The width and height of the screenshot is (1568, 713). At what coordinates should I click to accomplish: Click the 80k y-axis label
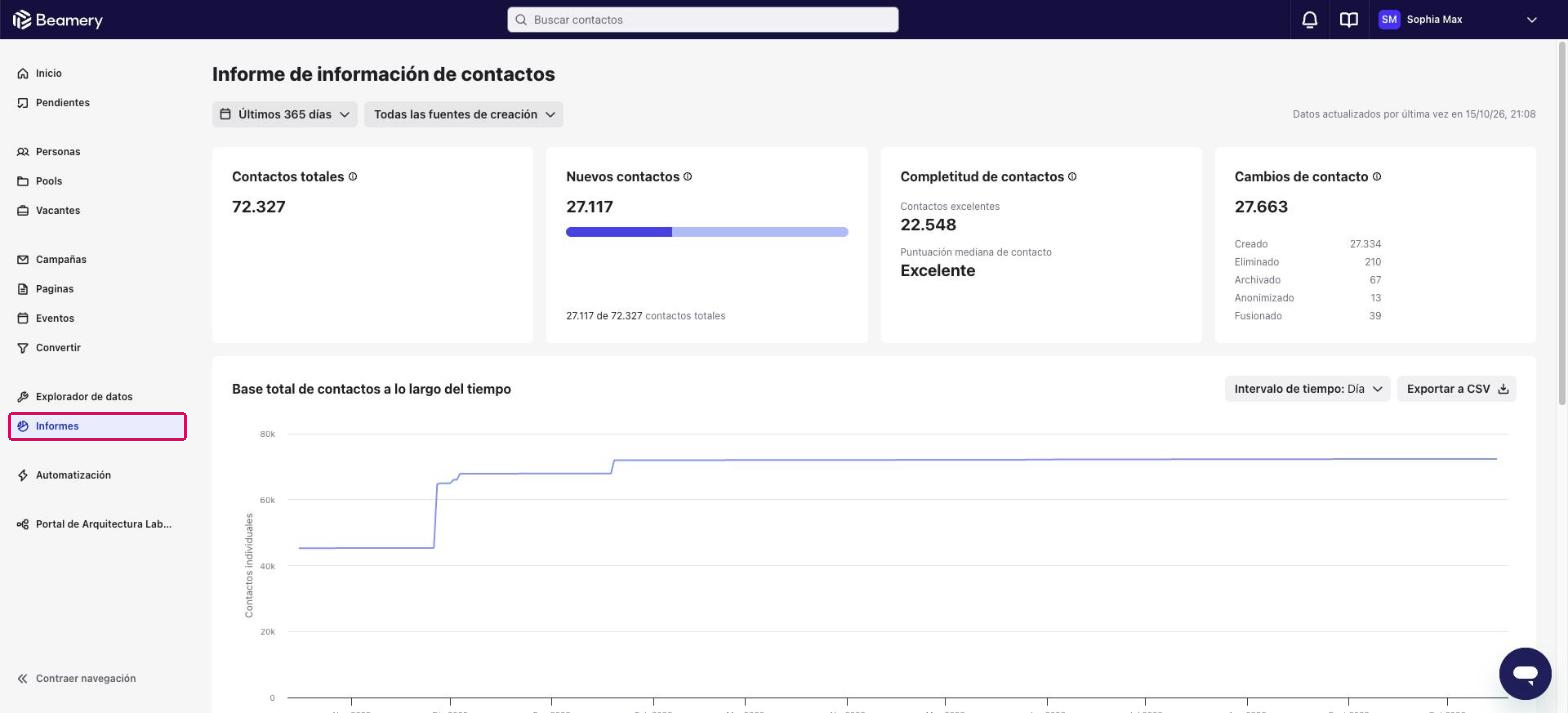click(x=267, y=434)
